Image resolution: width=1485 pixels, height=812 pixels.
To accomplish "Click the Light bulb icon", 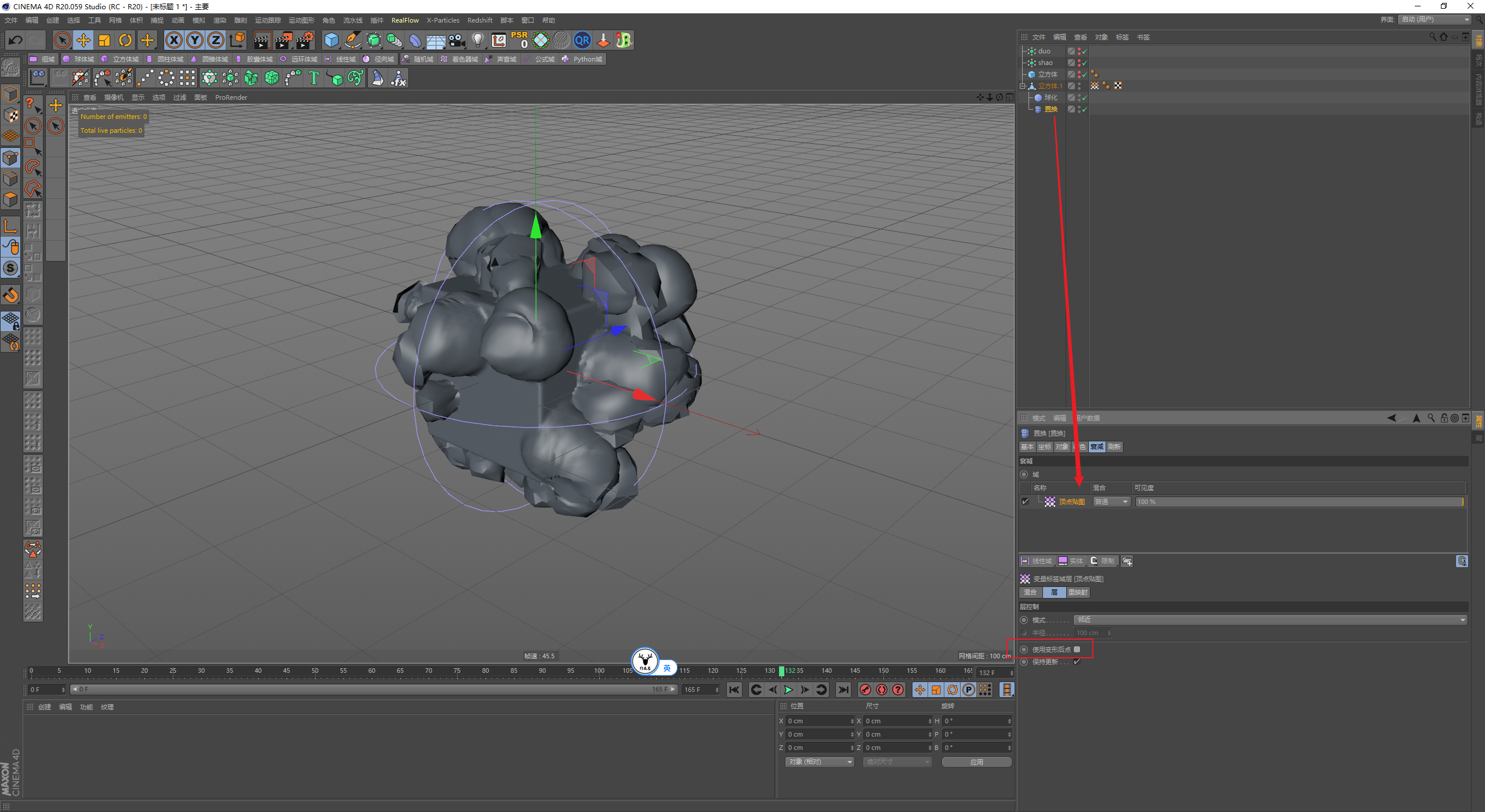I will pyautogui.click(x=478, y=40).
